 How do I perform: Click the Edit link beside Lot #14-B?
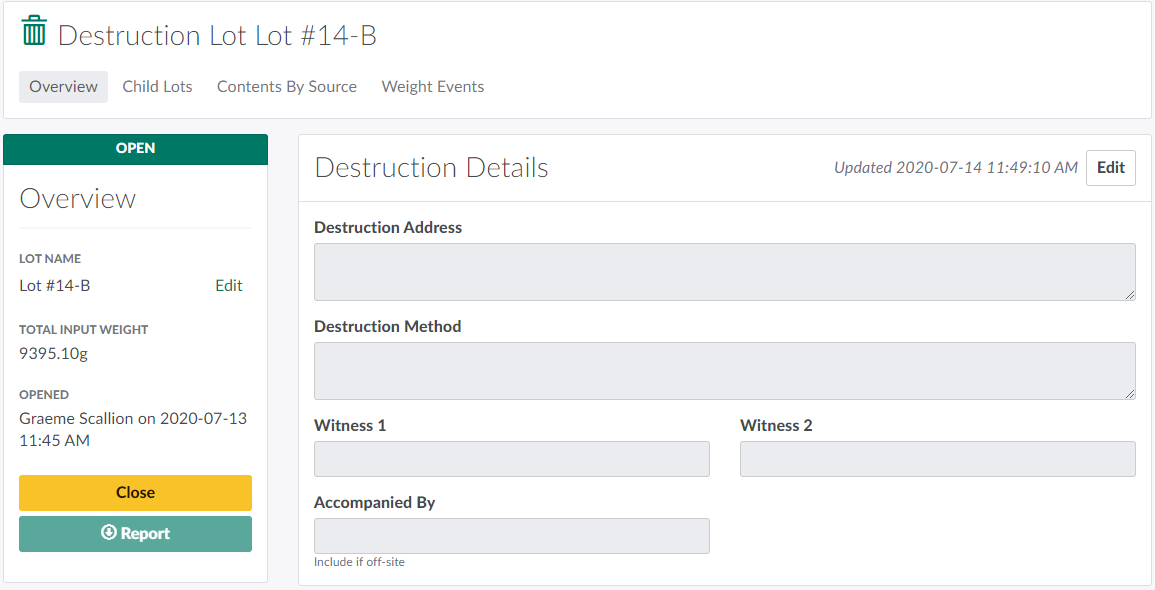point(229,286)
